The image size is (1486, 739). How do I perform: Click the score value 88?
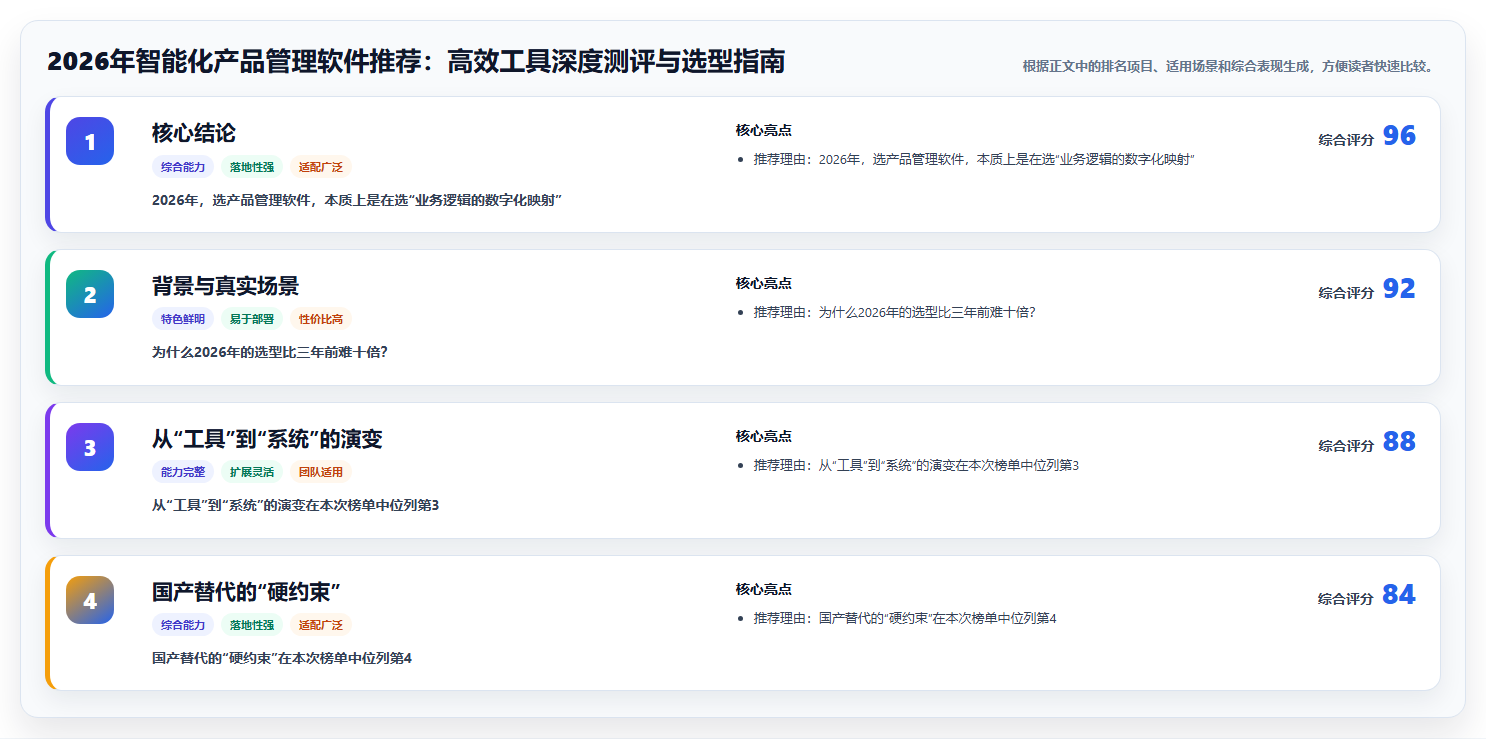click(x=1399, y=442)
